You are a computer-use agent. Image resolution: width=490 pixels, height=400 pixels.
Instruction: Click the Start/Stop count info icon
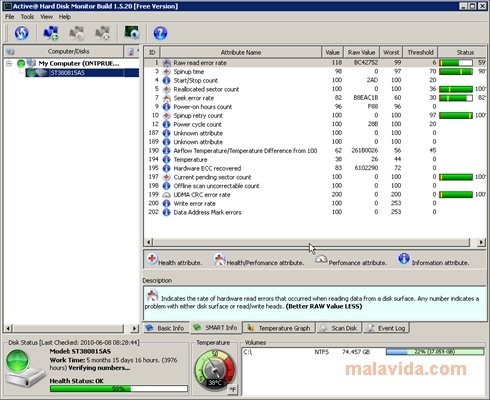(166, 80)
